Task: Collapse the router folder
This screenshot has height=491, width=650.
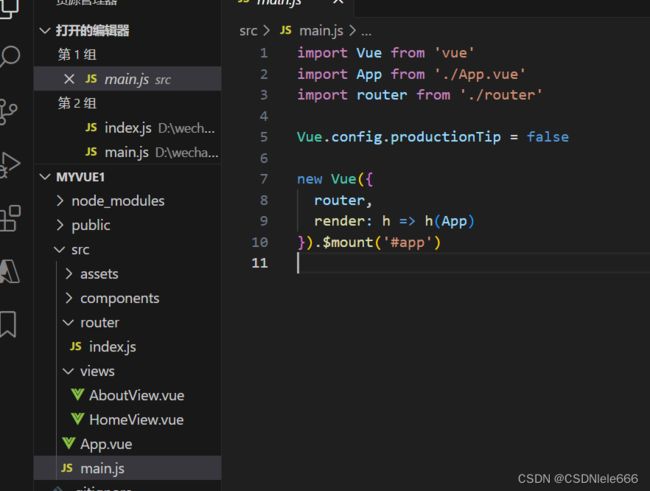Action: 68,323
